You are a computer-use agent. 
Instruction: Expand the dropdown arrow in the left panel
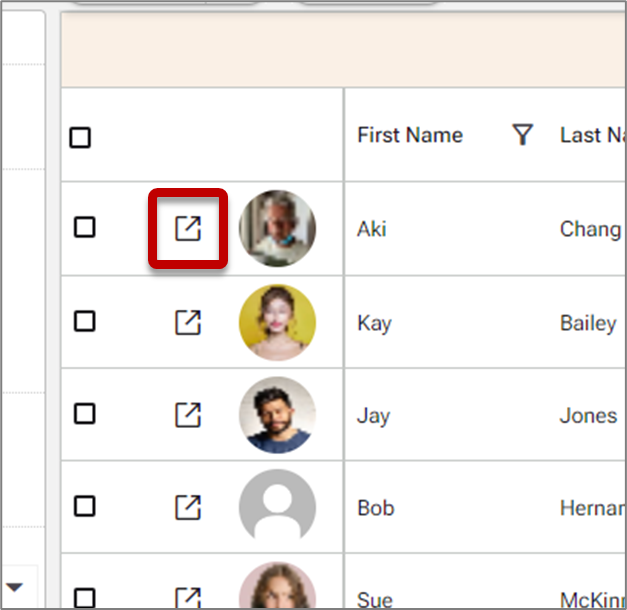[15, 586]
